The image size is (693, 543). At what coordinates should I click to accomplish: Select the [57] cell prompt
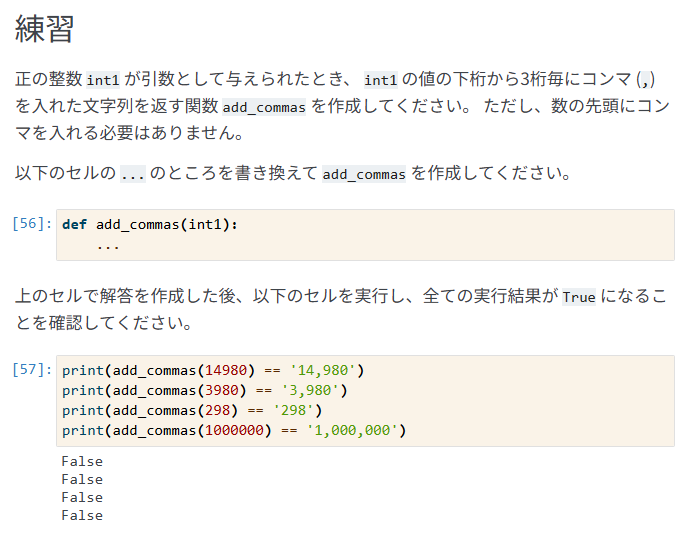pos(31,370)
